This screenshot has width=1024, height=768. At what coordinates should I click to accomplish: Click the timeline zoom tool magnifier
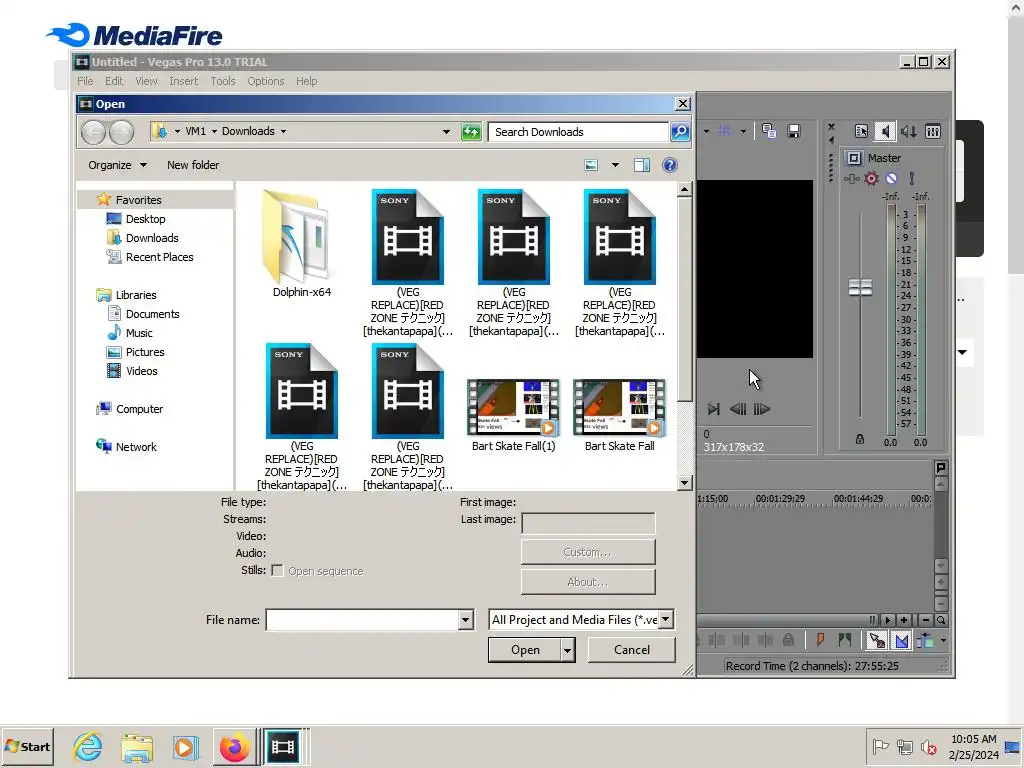(x=941, y=620)
